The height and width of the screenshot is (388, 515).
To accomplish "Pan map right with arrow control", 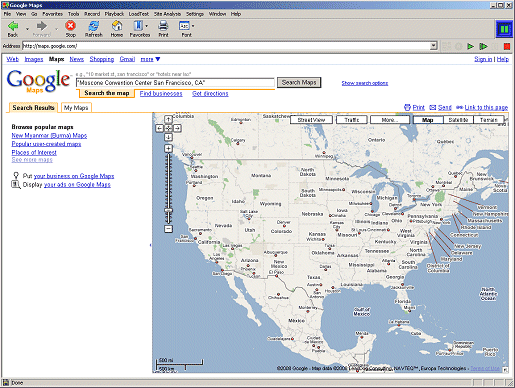I will click(177, 128).
